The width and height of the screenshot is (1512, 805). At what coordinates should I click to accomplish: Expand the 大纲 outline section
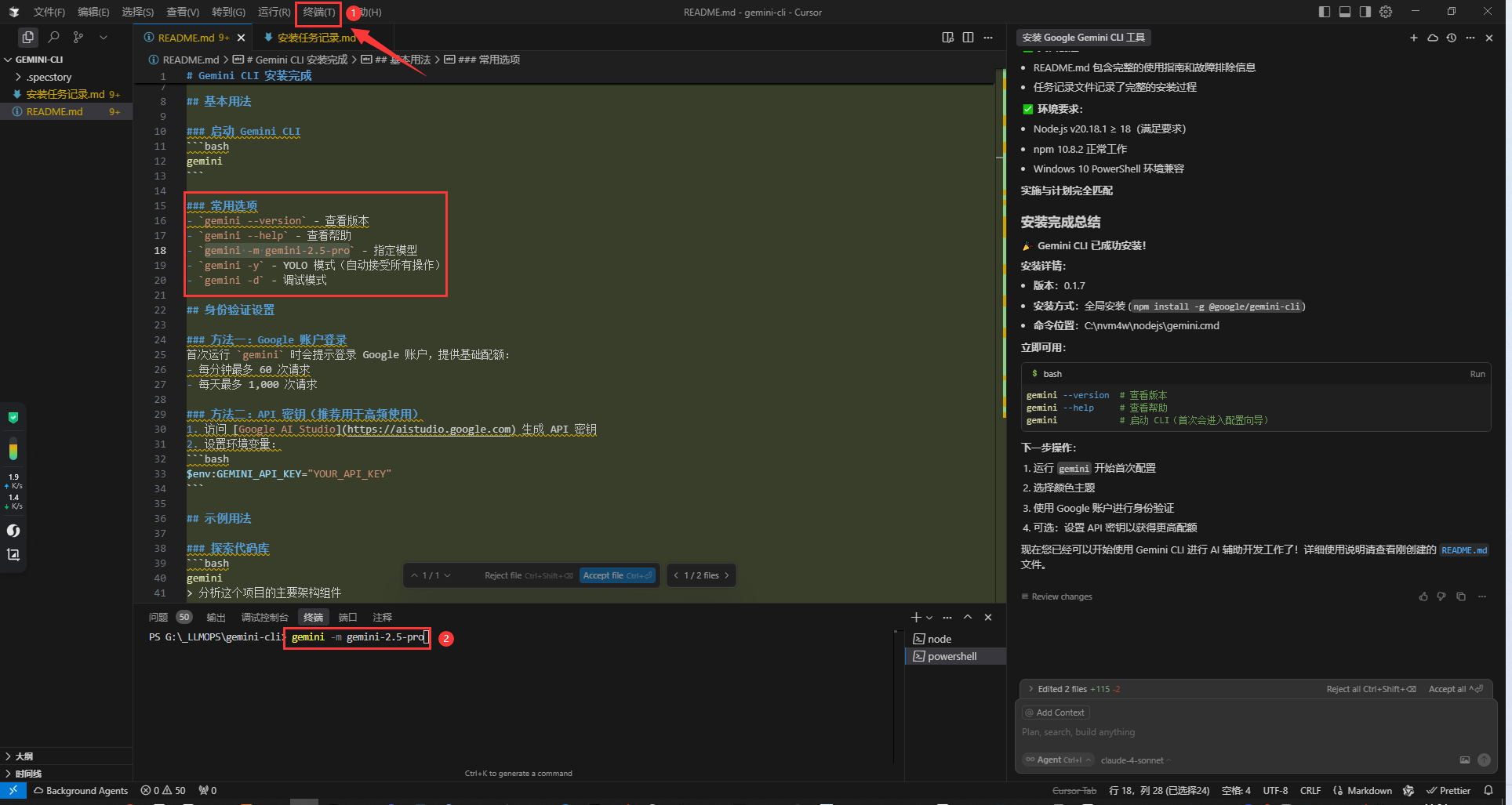tap(66, 756)
